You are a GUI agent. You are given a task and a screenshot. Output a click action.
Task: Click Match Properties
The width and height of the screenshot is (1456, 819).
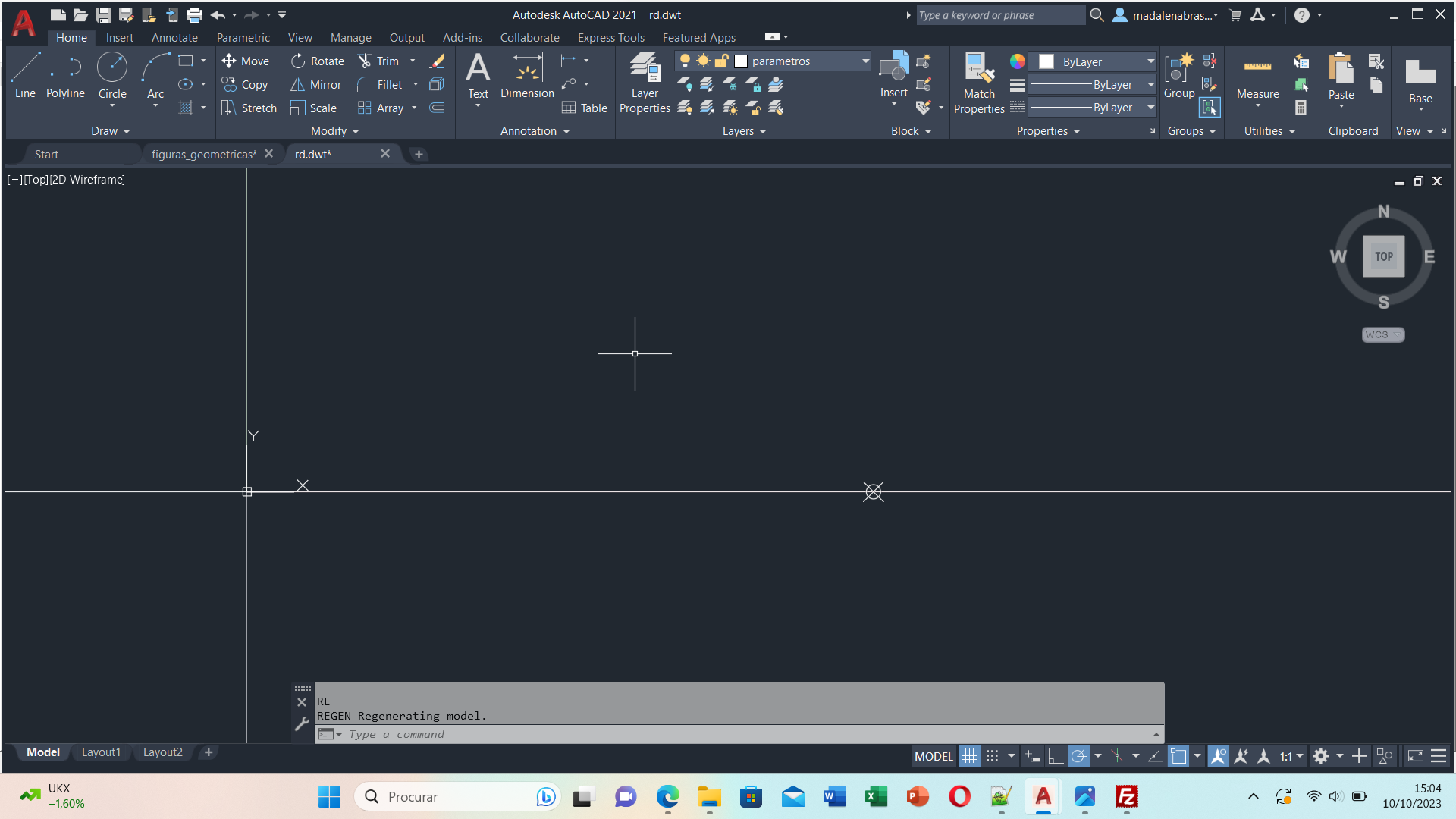[x=979, y=83]
